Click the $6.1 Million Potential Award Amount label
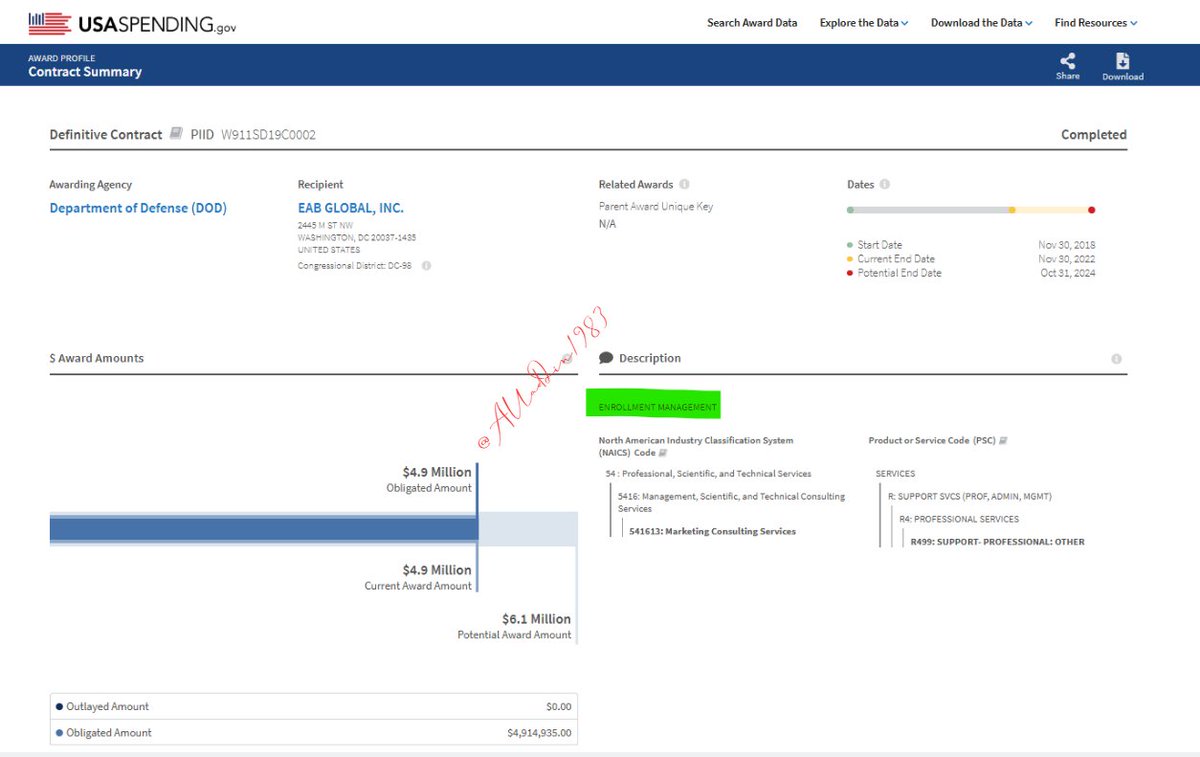This screenshot has height=757, width=1200. (514, 626)
